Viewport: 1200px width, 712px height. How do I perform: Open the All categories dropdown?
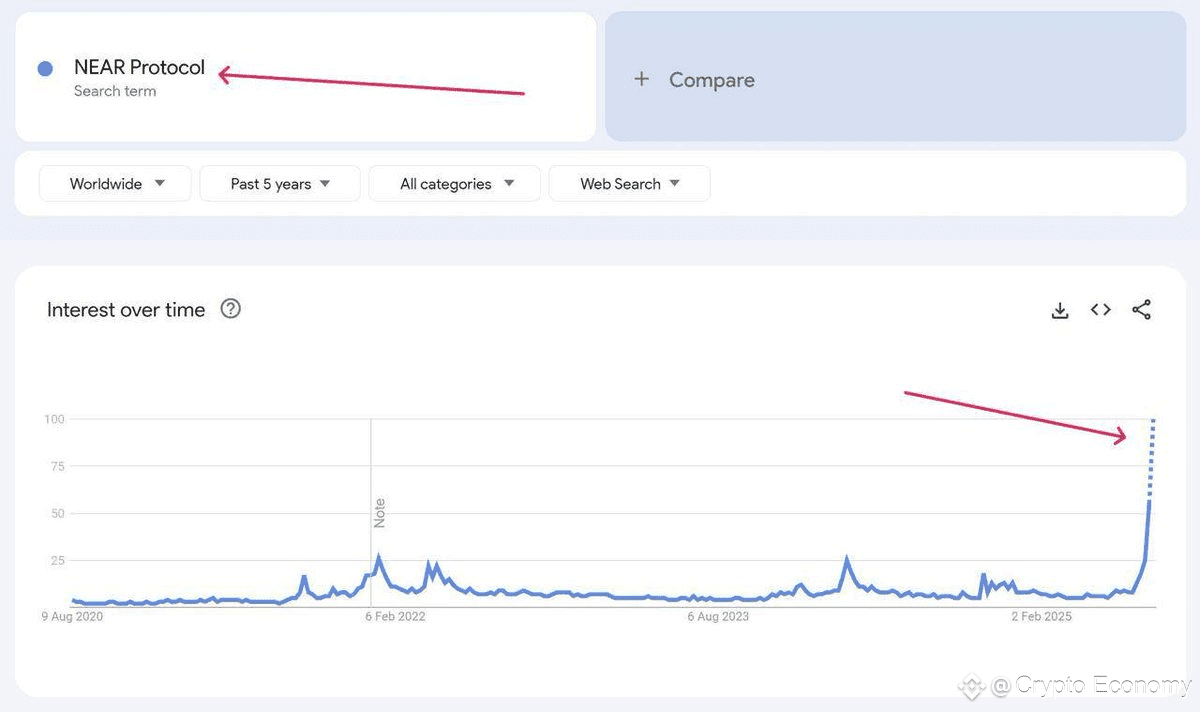tap(455, 184)
